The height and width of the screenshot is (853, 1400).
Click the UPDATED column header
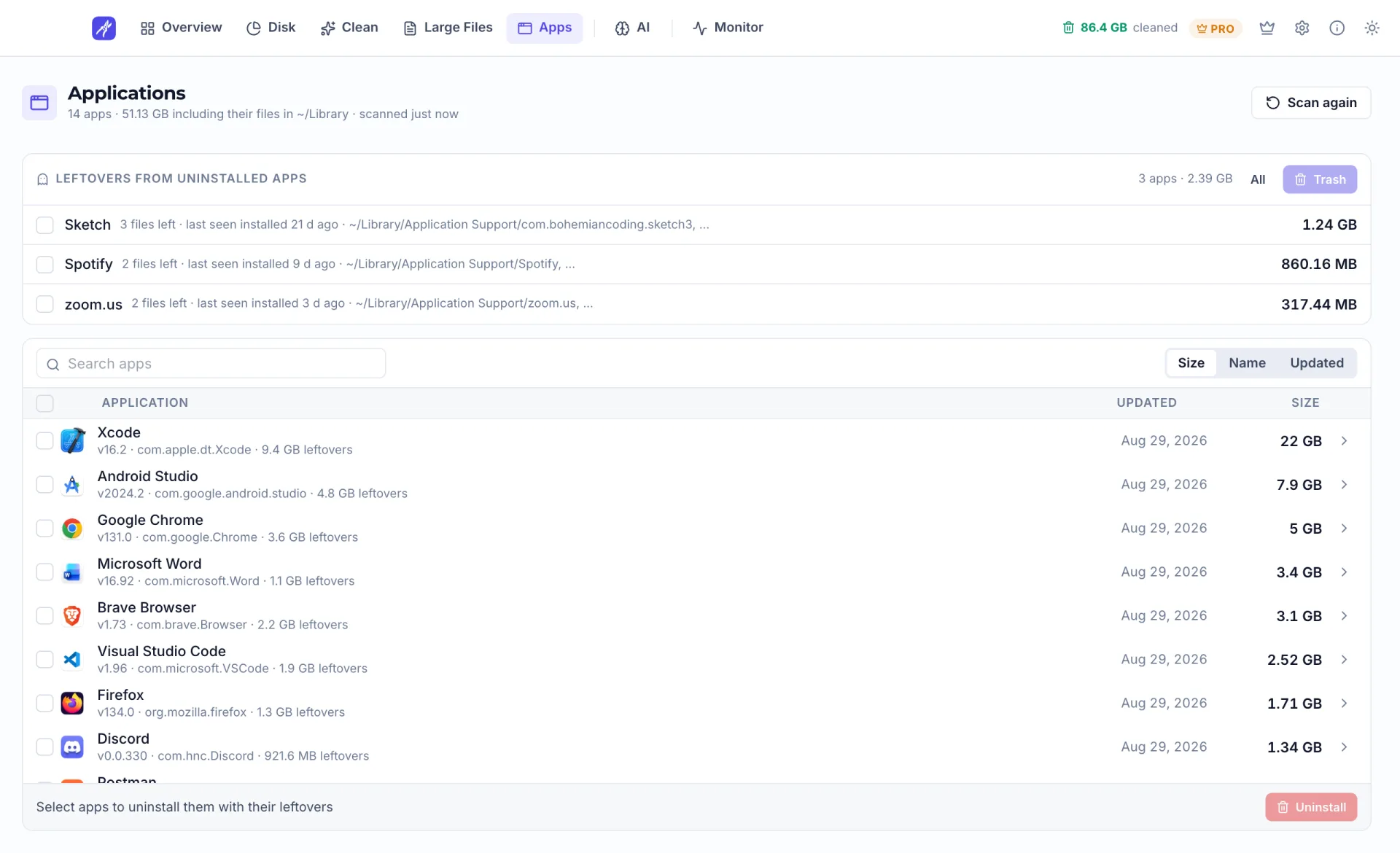point(1146,402)
